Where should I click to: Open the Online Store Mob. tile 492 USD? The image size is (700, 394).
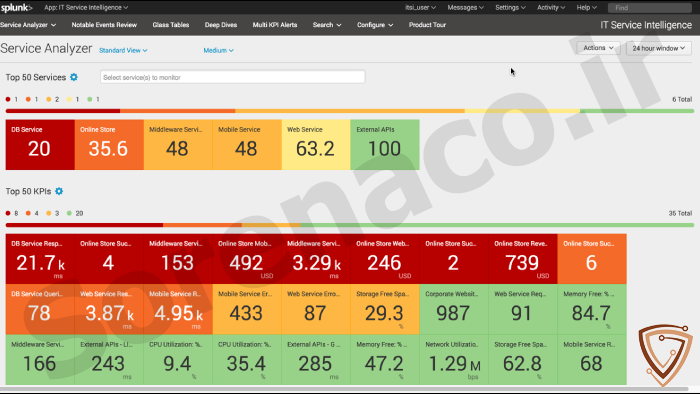pyautogui.click(x=247, y=259)
